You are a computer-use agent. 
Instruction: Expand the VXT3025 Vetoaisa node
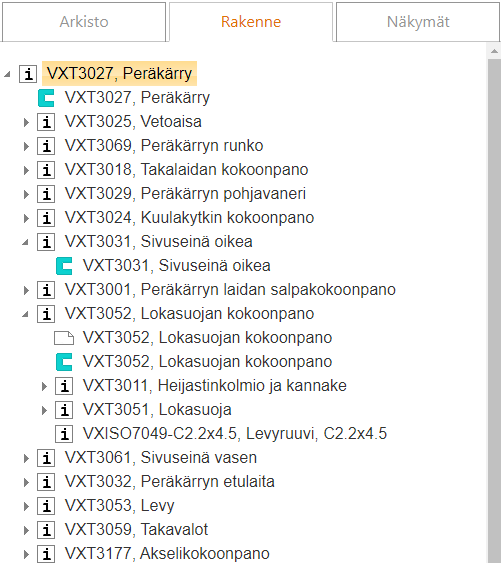[26, 122]
